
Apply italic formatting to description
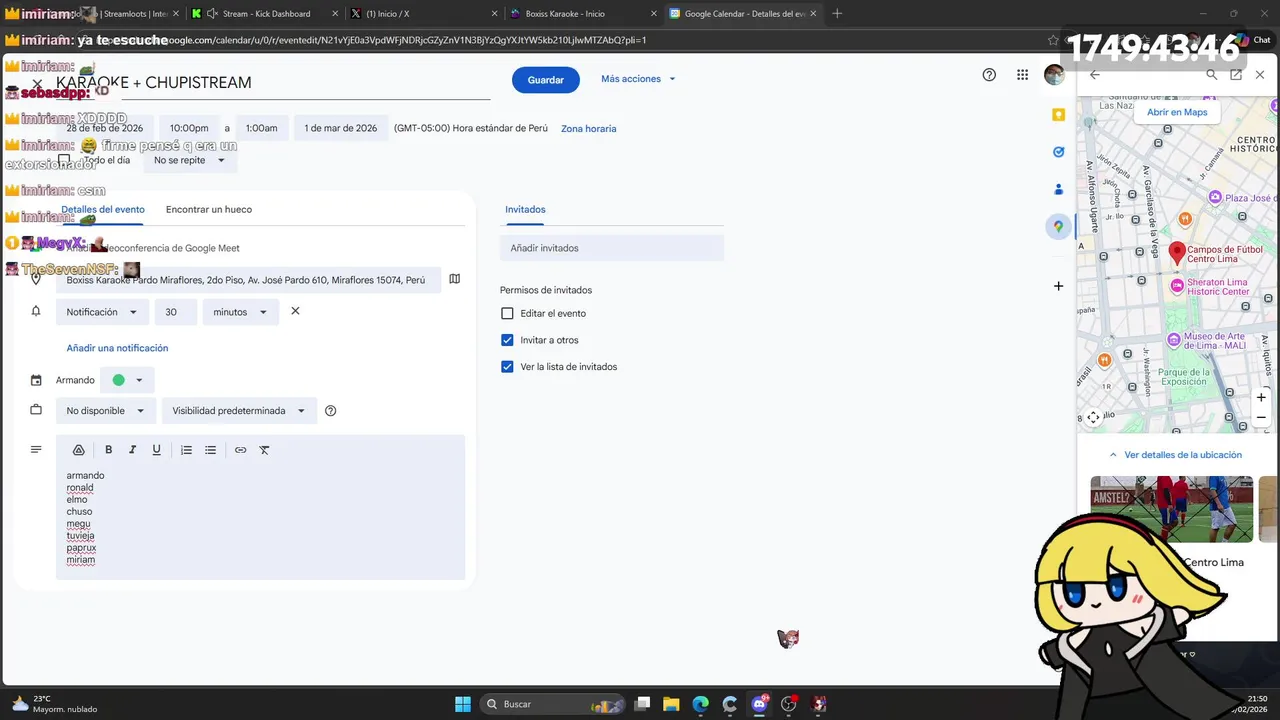point(132,450)
